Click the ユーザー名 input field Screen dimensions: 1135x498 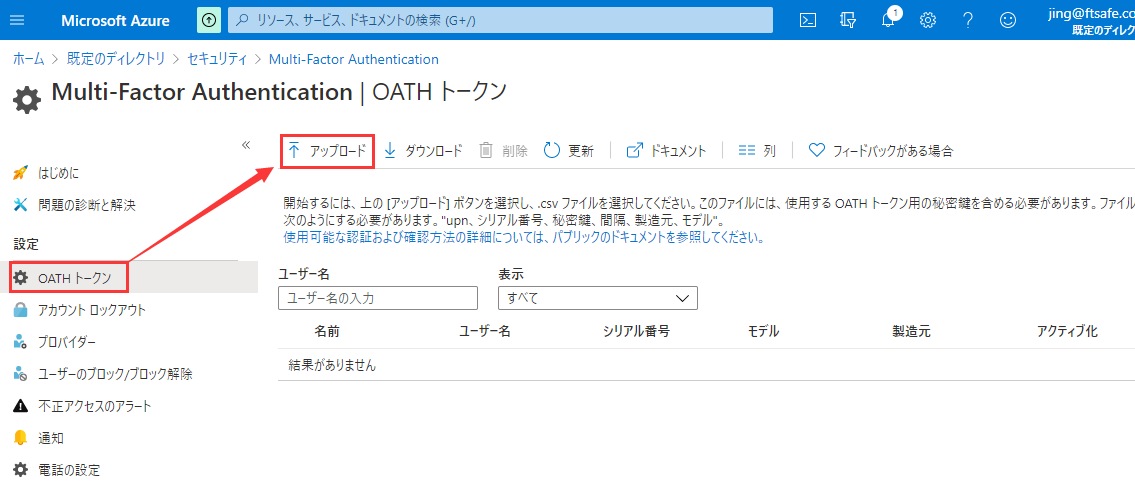tap(378, 298)
